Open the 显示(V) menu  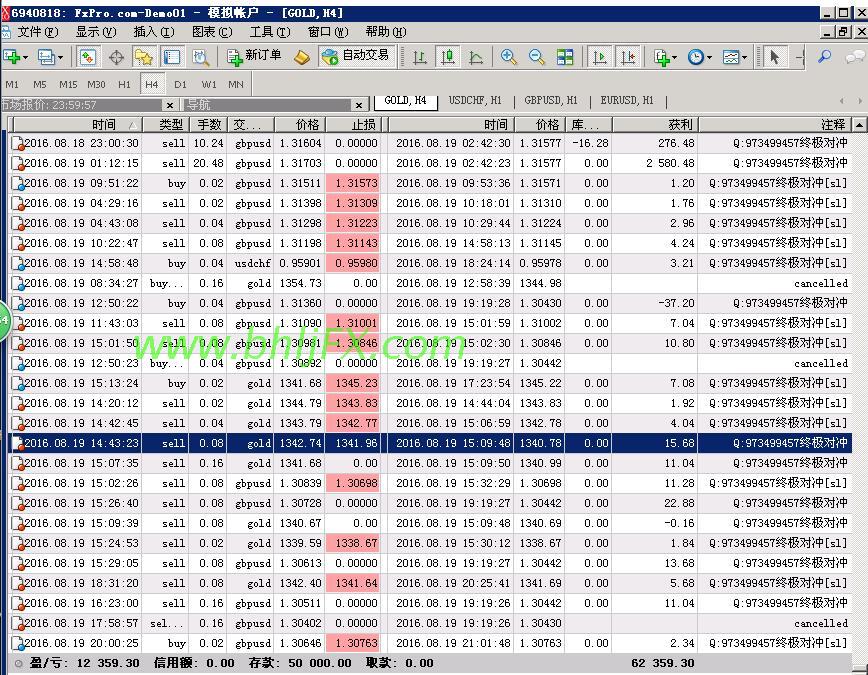[x=96, y=32]
